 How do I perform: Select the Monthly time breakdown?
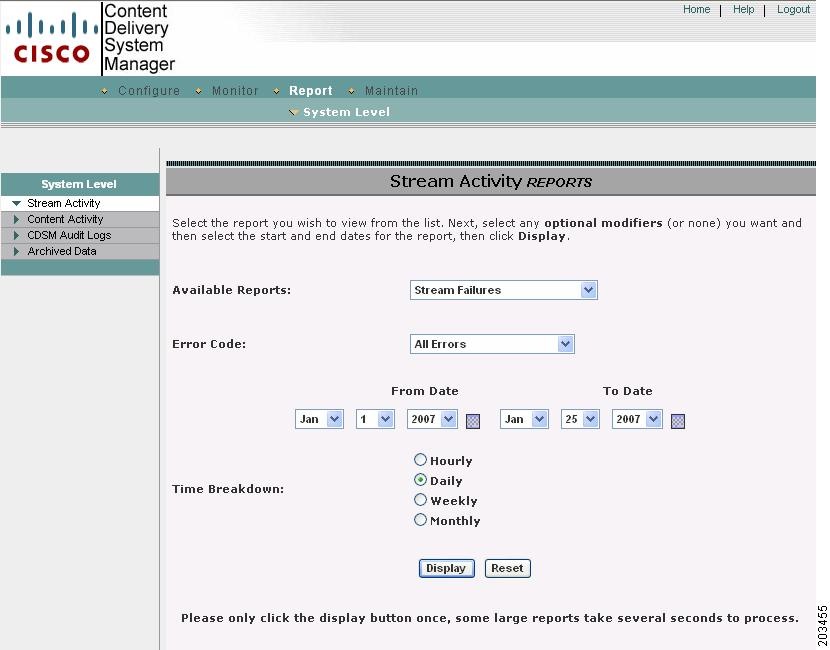(x=420, y=520)
